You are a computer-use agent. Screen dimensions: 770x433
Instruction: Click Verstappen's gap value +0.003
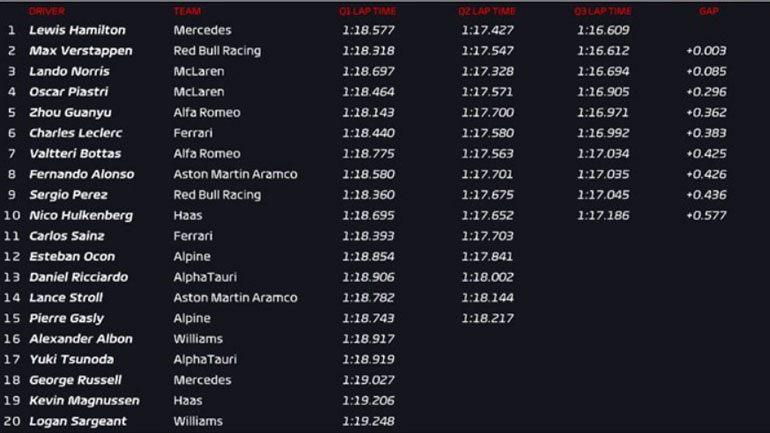[x=706, y=50]
